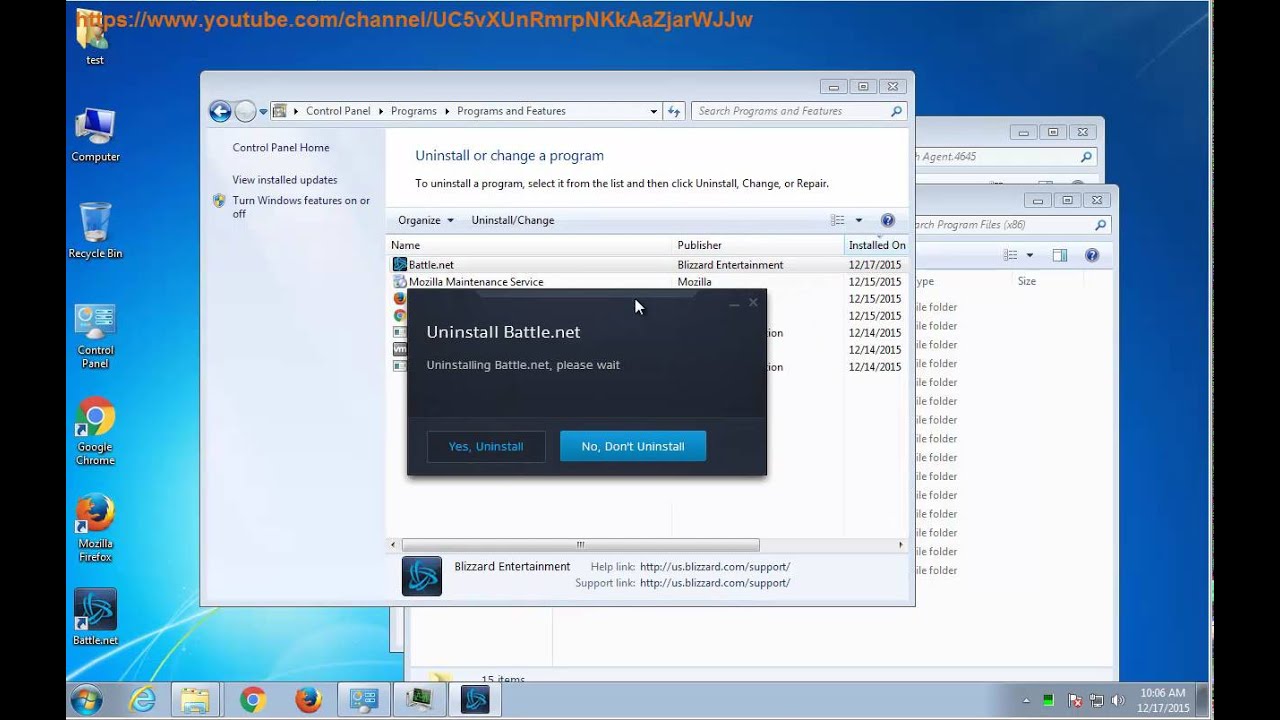The height and width of the screenshot is (720, 1280).
Task: Open recent pages dropdown beside forward arrow
Action: (x=263, y=112)
